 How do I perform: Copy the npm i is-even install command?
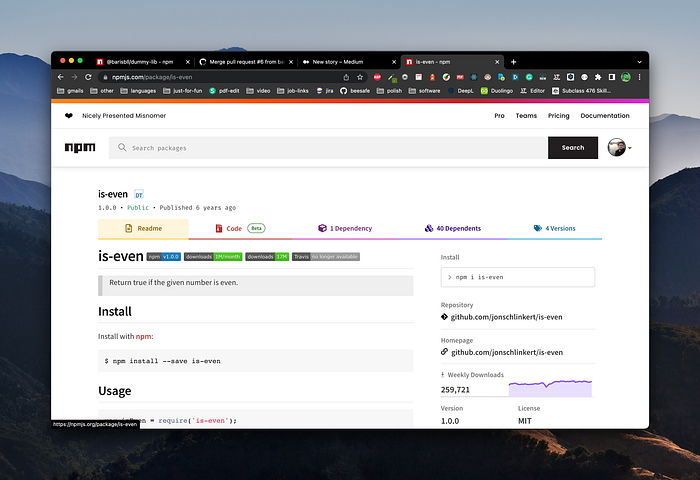[518, 277]
